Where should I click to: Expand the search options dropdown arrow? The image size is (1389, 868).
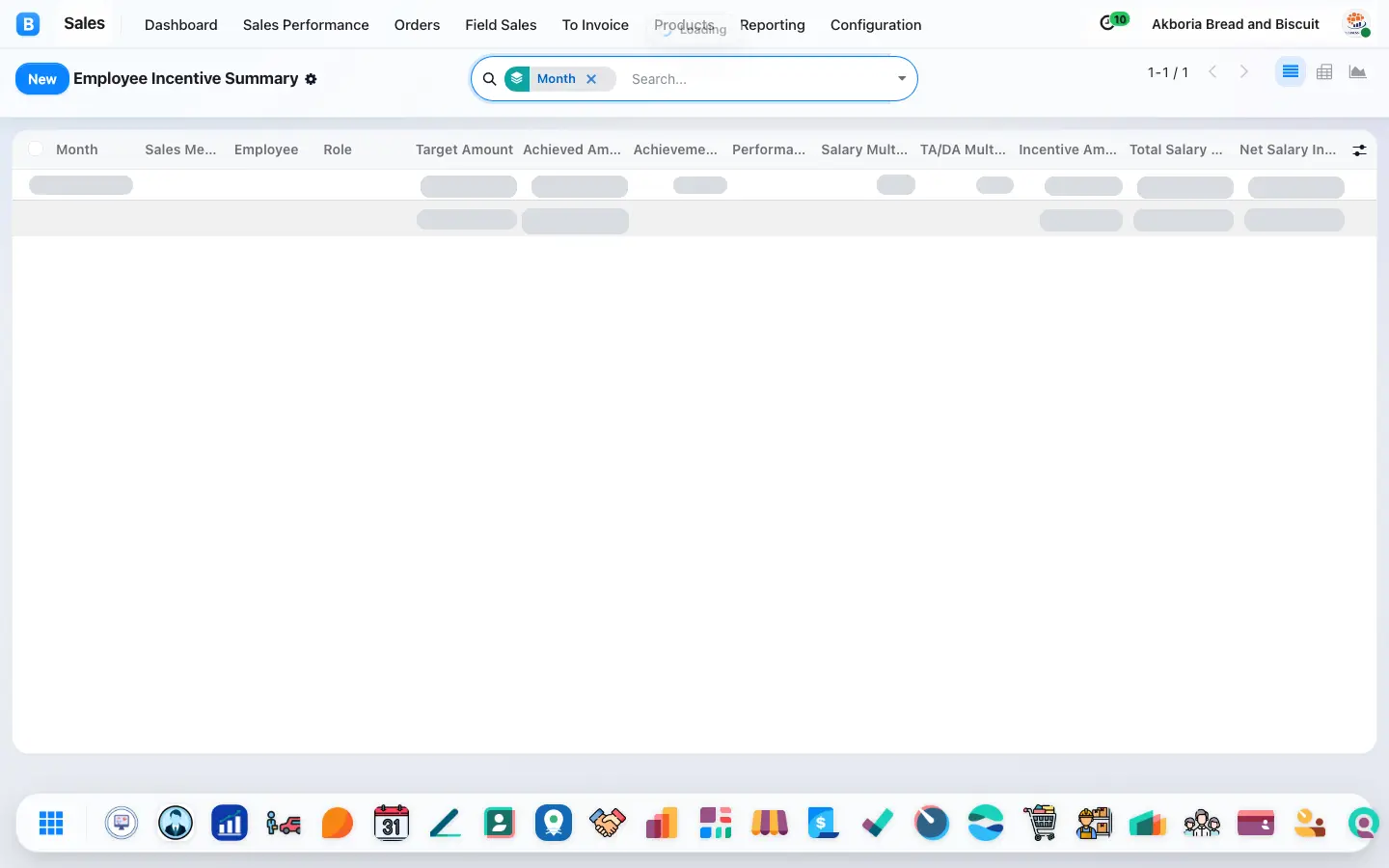click(x=902, y=79)
